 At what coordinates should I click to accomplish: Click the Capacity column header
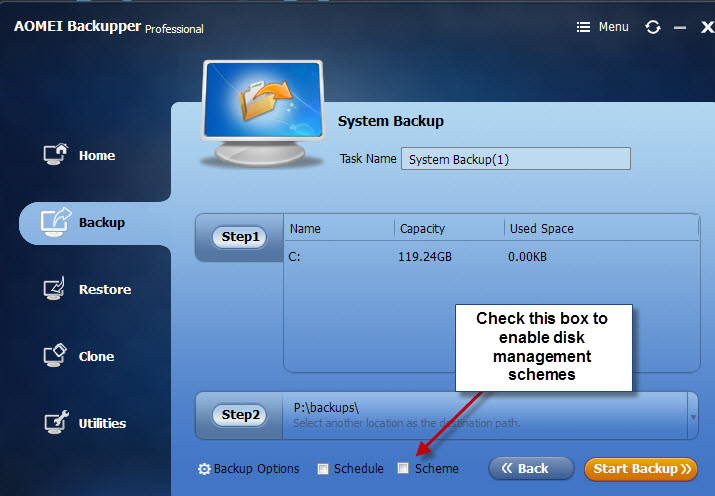[x=422, y=228]
